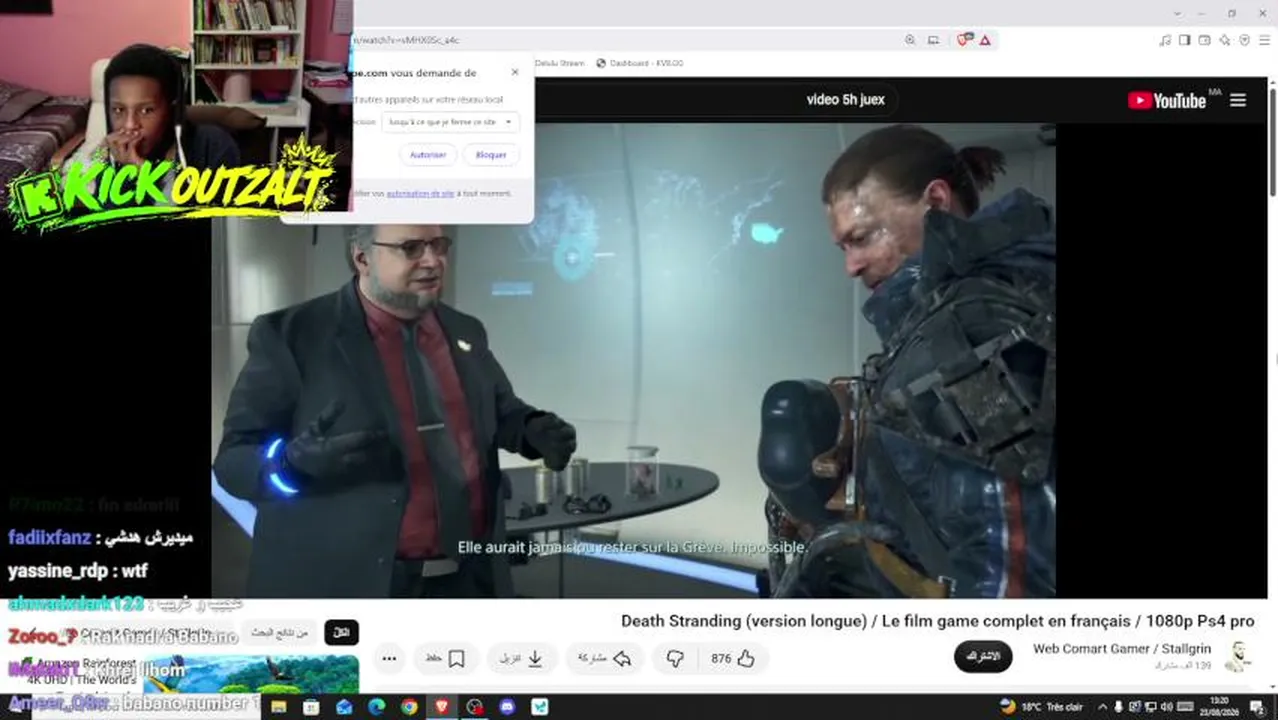
Task: Select the black 'All' filter chip
Action: click(x=341, y=633)
